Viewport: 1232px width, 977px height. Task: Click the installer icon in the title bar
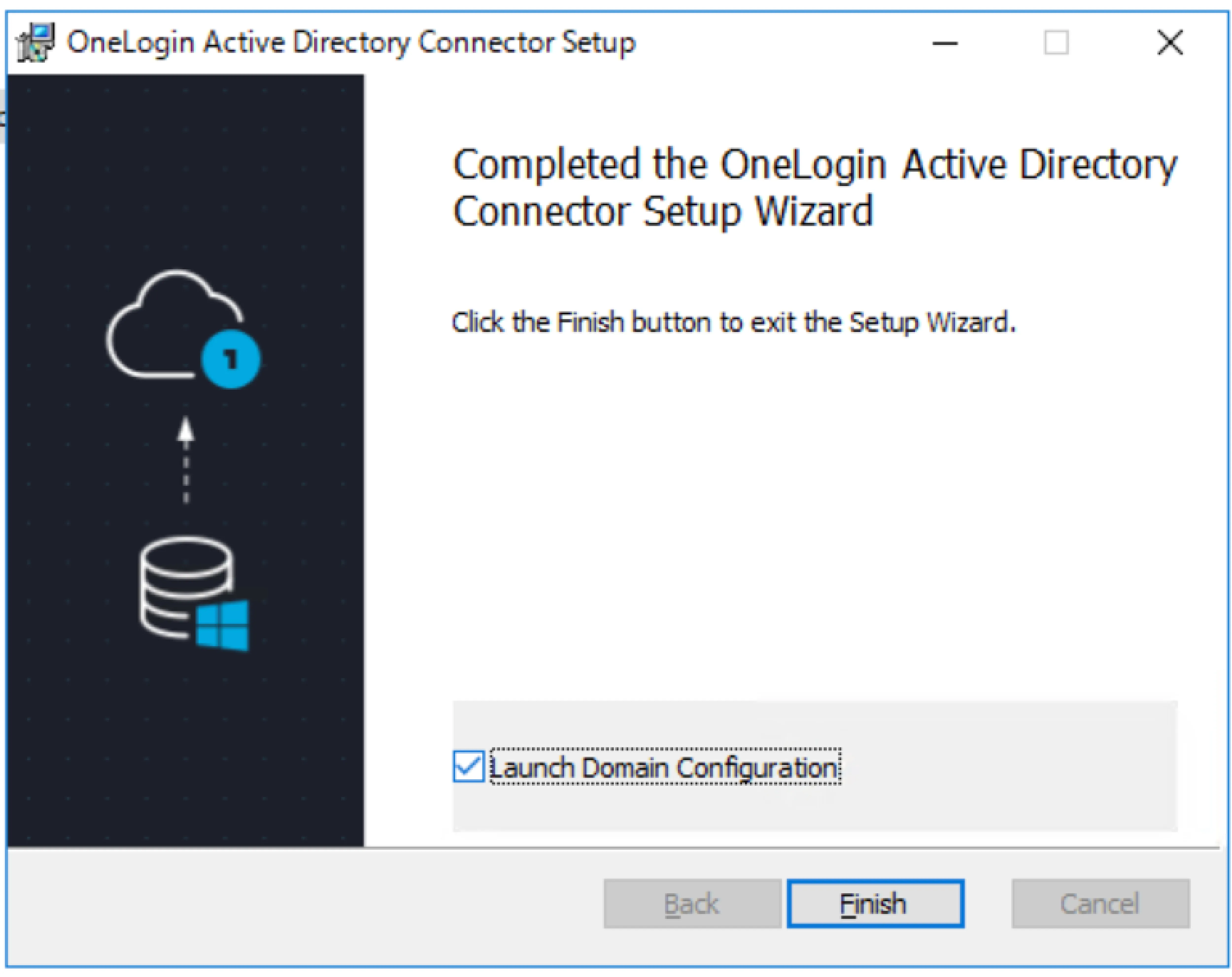pos(35,42)
